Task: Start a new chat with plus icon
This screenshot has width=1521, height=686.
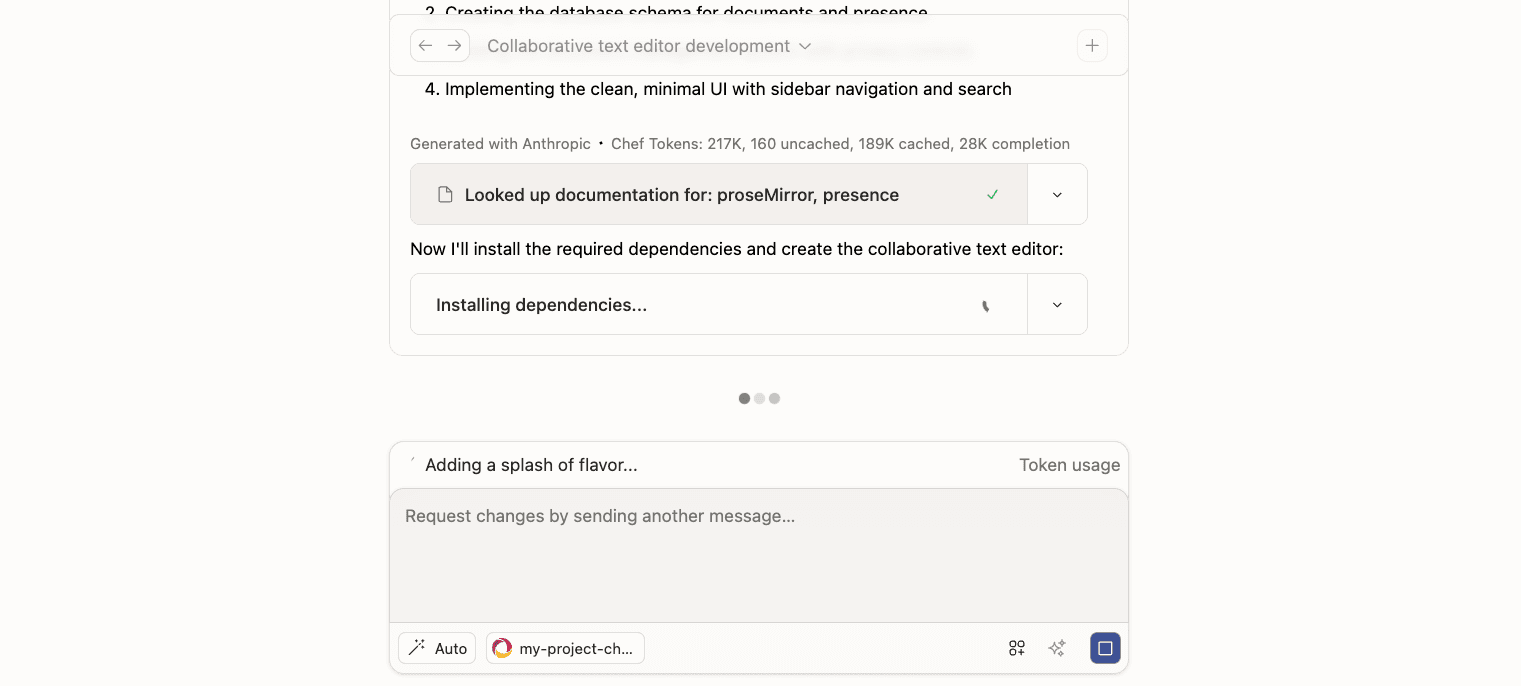Action: pos(1092,46)
